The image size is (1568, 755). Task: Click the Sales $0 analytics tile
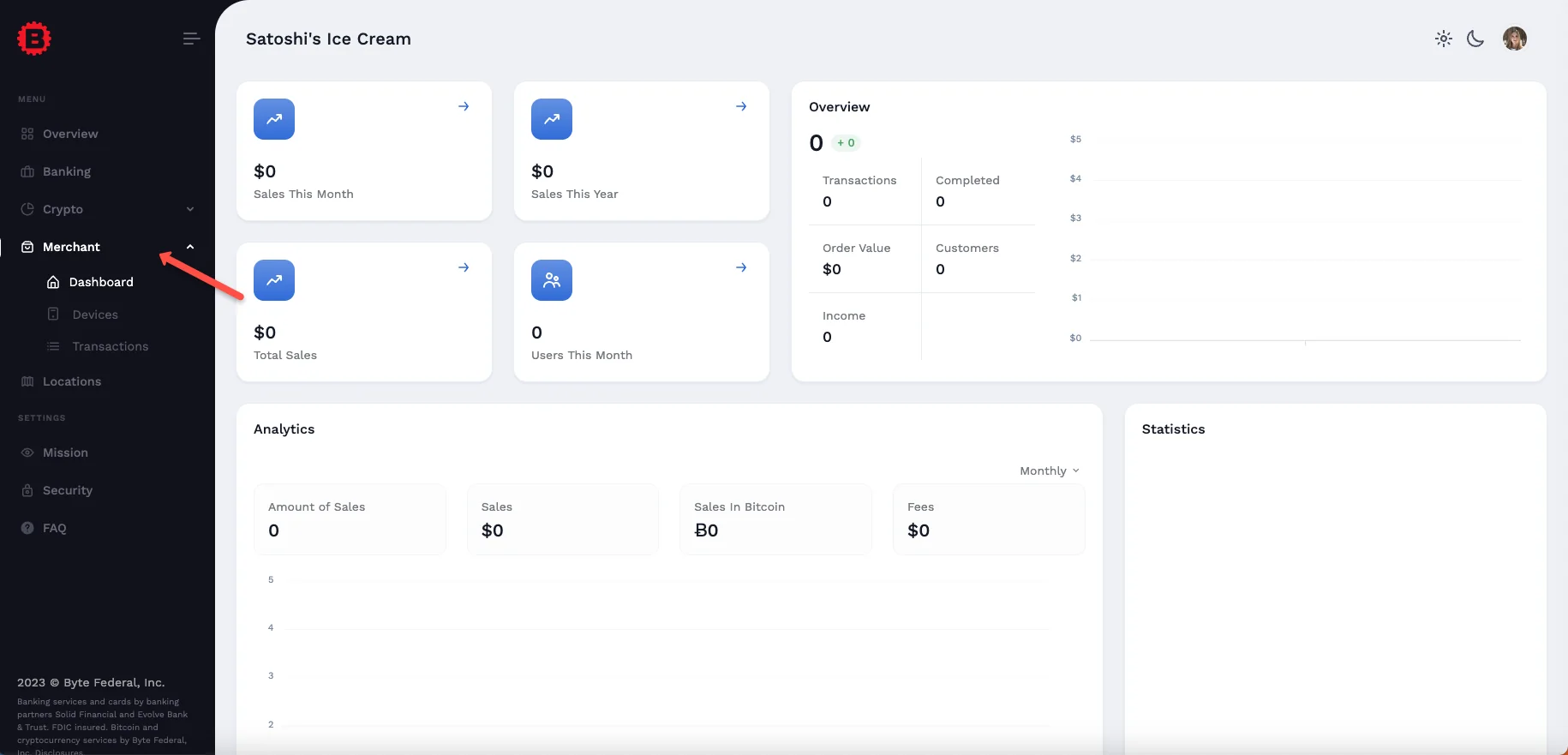coord(563,519)
